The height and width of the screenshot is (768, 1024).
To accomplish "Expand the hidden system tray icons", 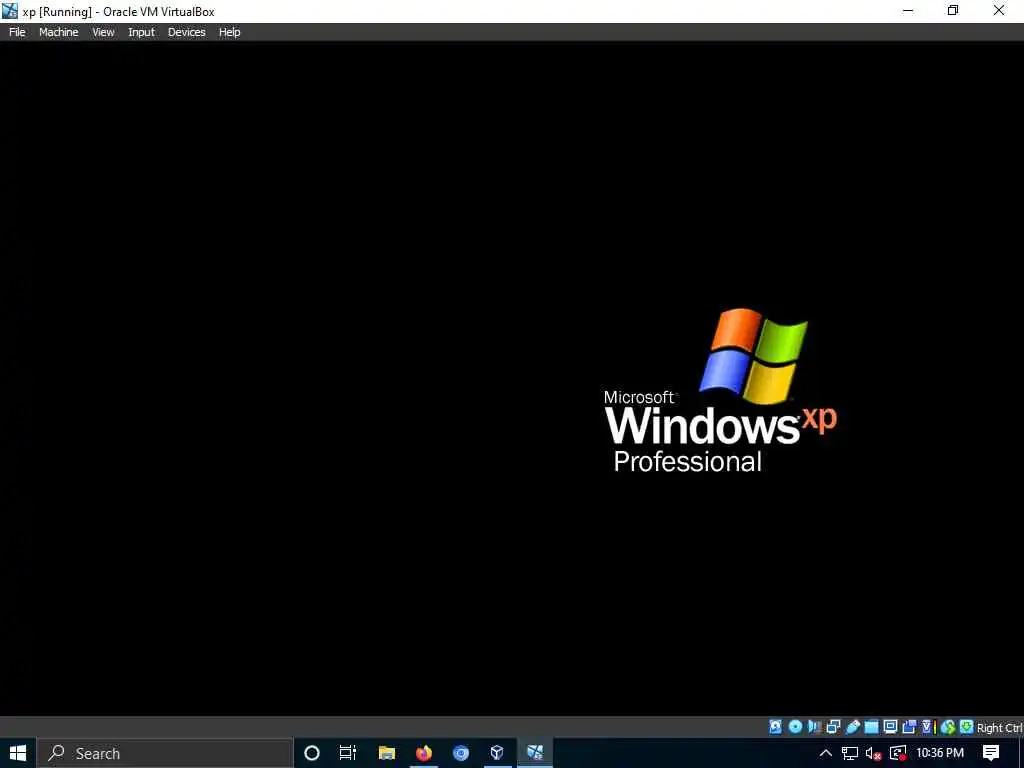I will click(x=825, y=753).
